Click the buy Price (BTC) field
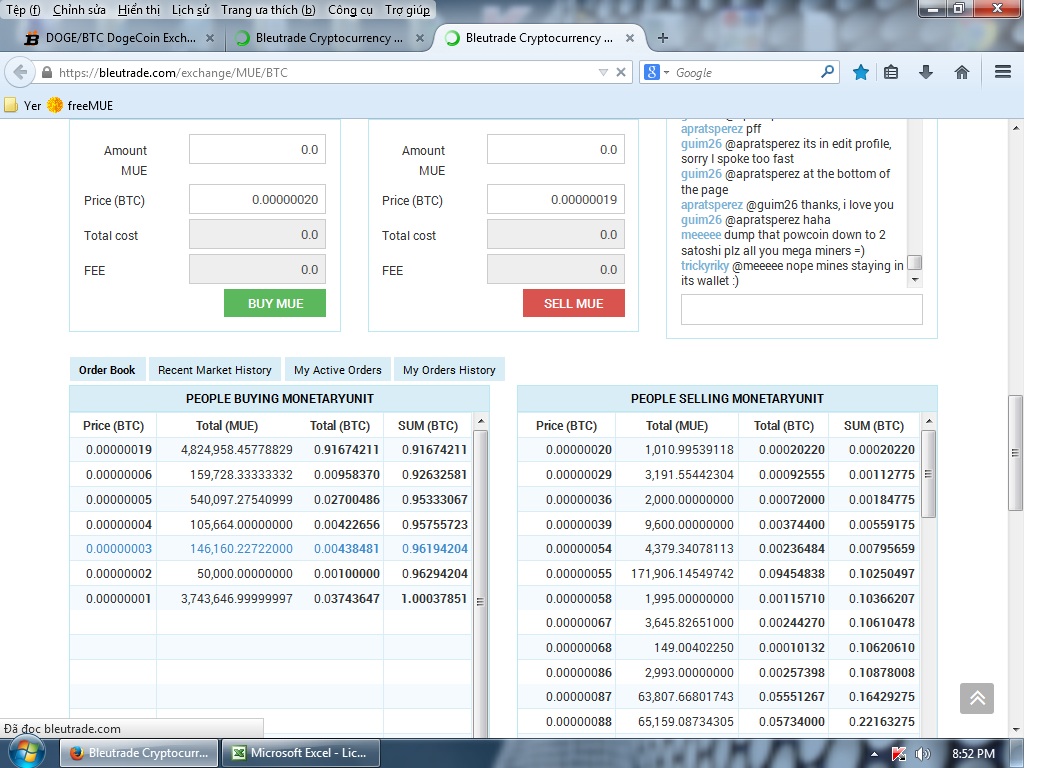This screenshot has width=1059, height=768. [x=257, y=199]
